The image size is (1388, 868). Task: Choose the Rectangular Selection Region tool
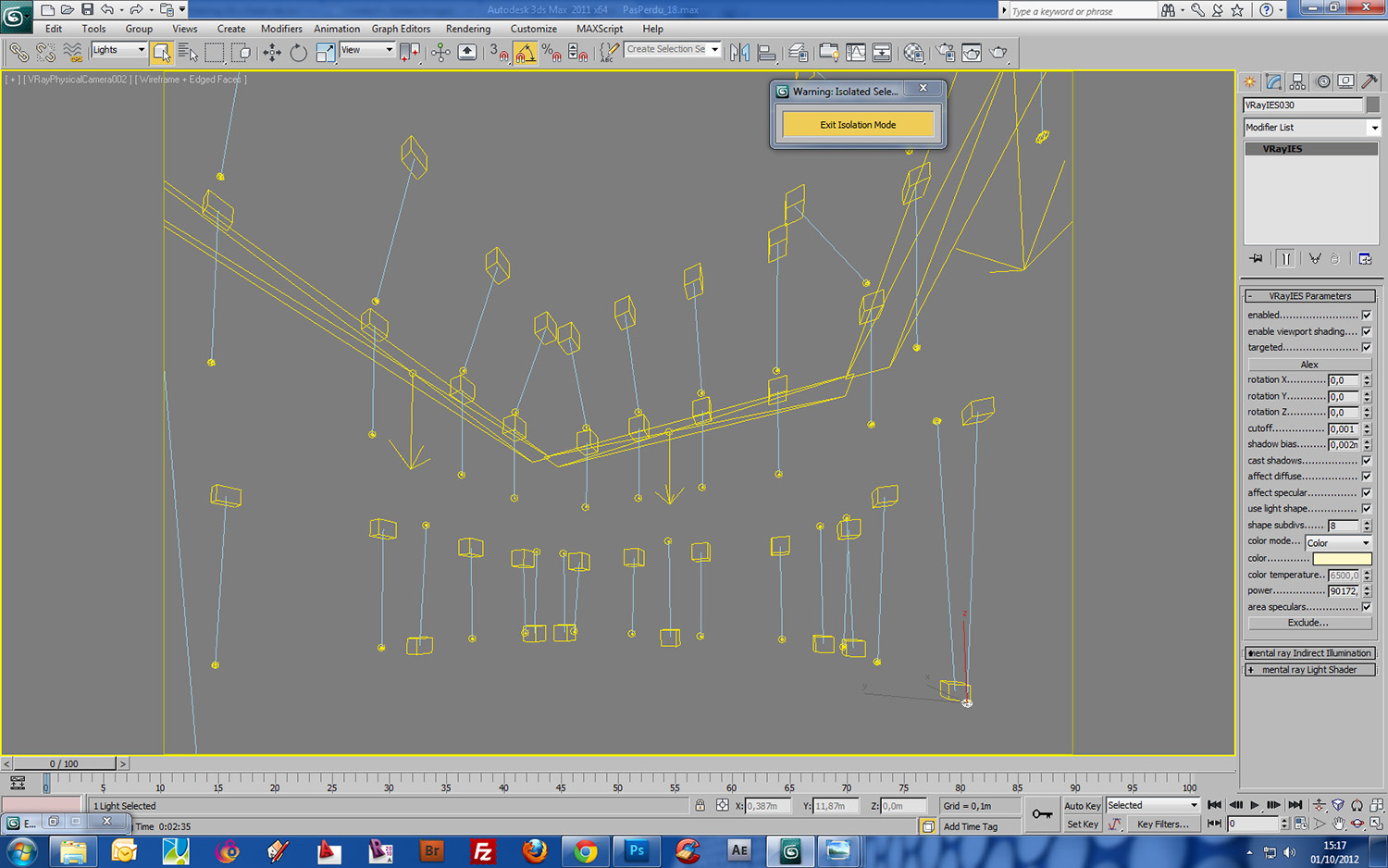(215, 53)
